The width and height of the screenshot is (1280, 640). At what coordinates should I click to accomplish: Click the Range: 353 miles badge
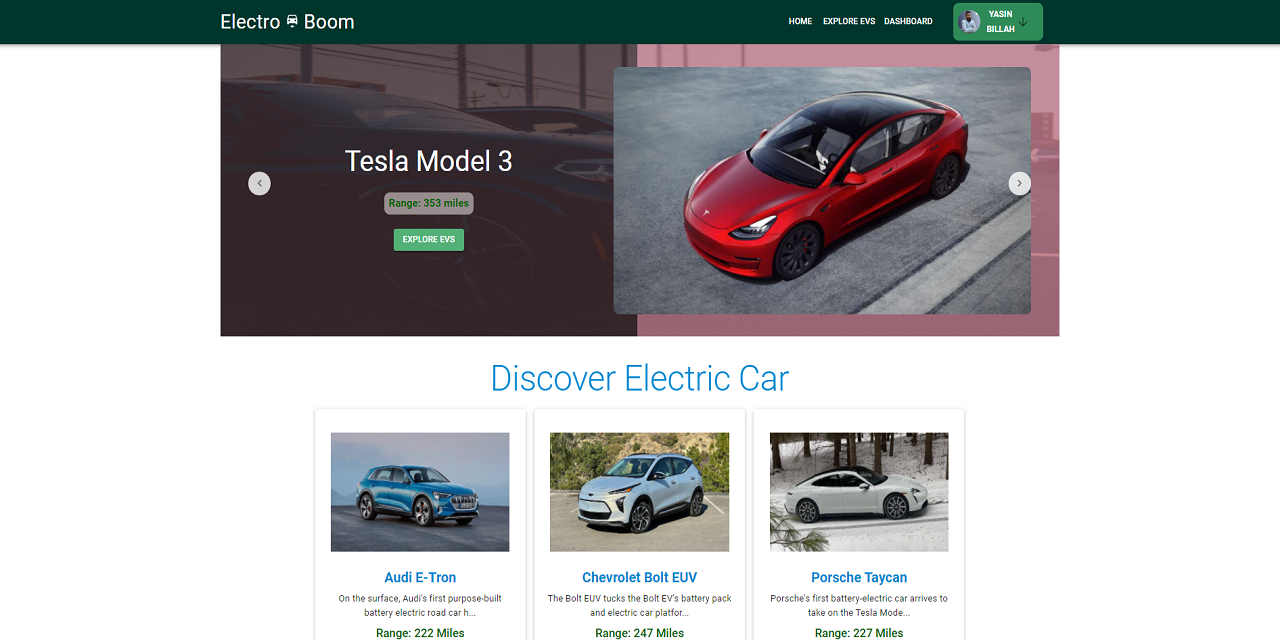pos(428,203)
